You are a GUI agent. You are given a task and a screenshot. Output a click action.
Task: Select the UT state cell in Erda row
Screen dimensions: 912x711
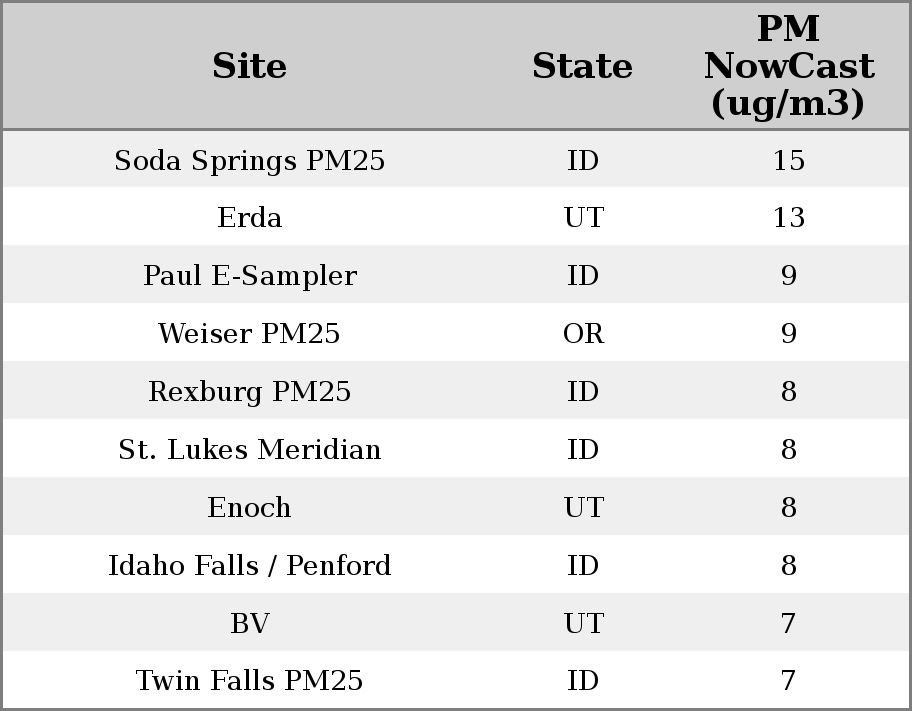coord(583,218)
